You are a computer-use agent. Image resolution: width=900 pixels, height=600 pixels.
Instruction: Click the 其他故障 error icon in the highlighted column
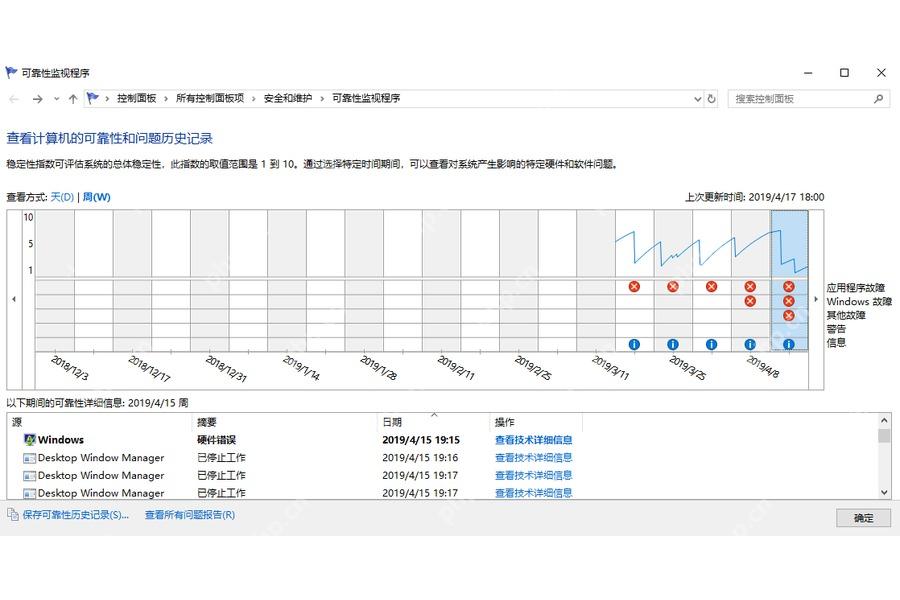tap(789, 315)
